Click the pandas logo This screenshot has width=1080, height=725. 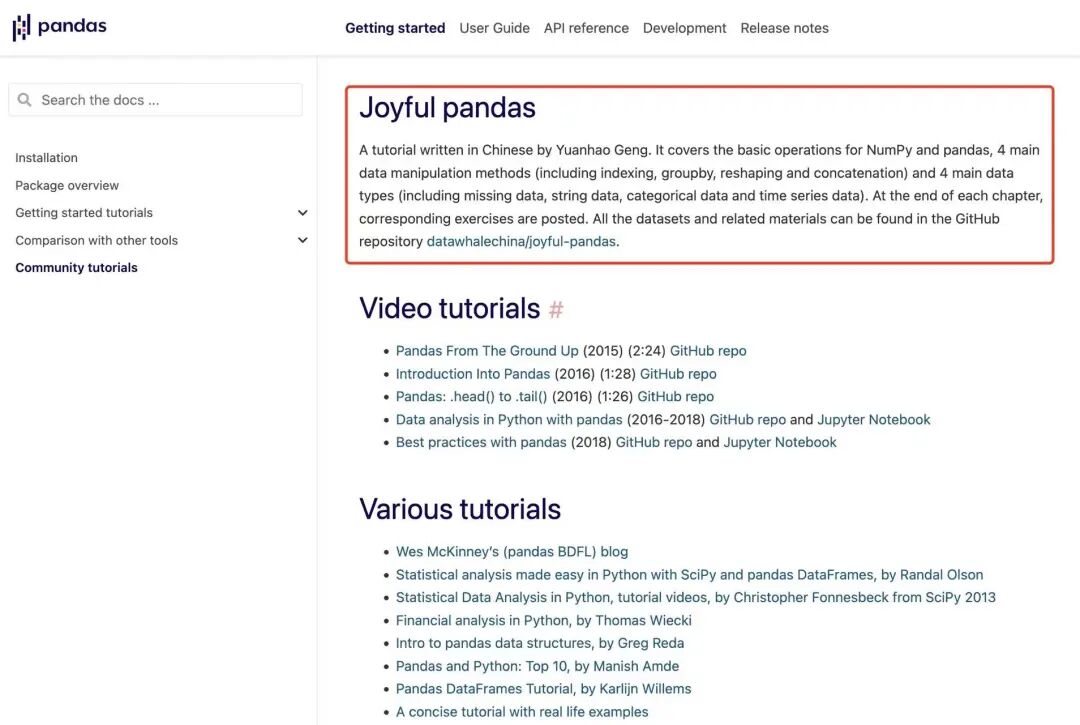tap(59, 27)
